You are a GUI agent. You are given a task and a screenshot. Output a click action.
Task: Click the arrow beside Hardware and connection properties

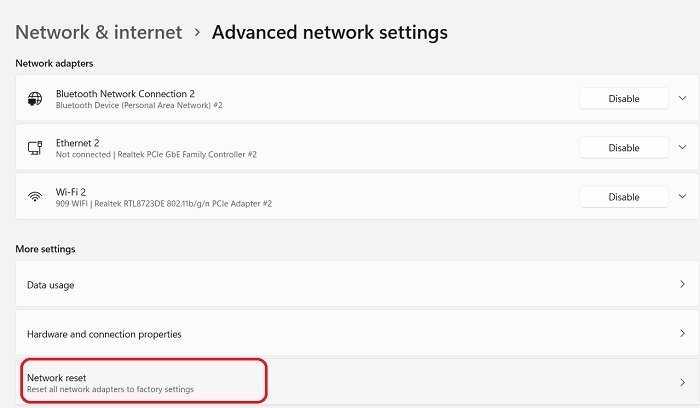tap(683, 334)
